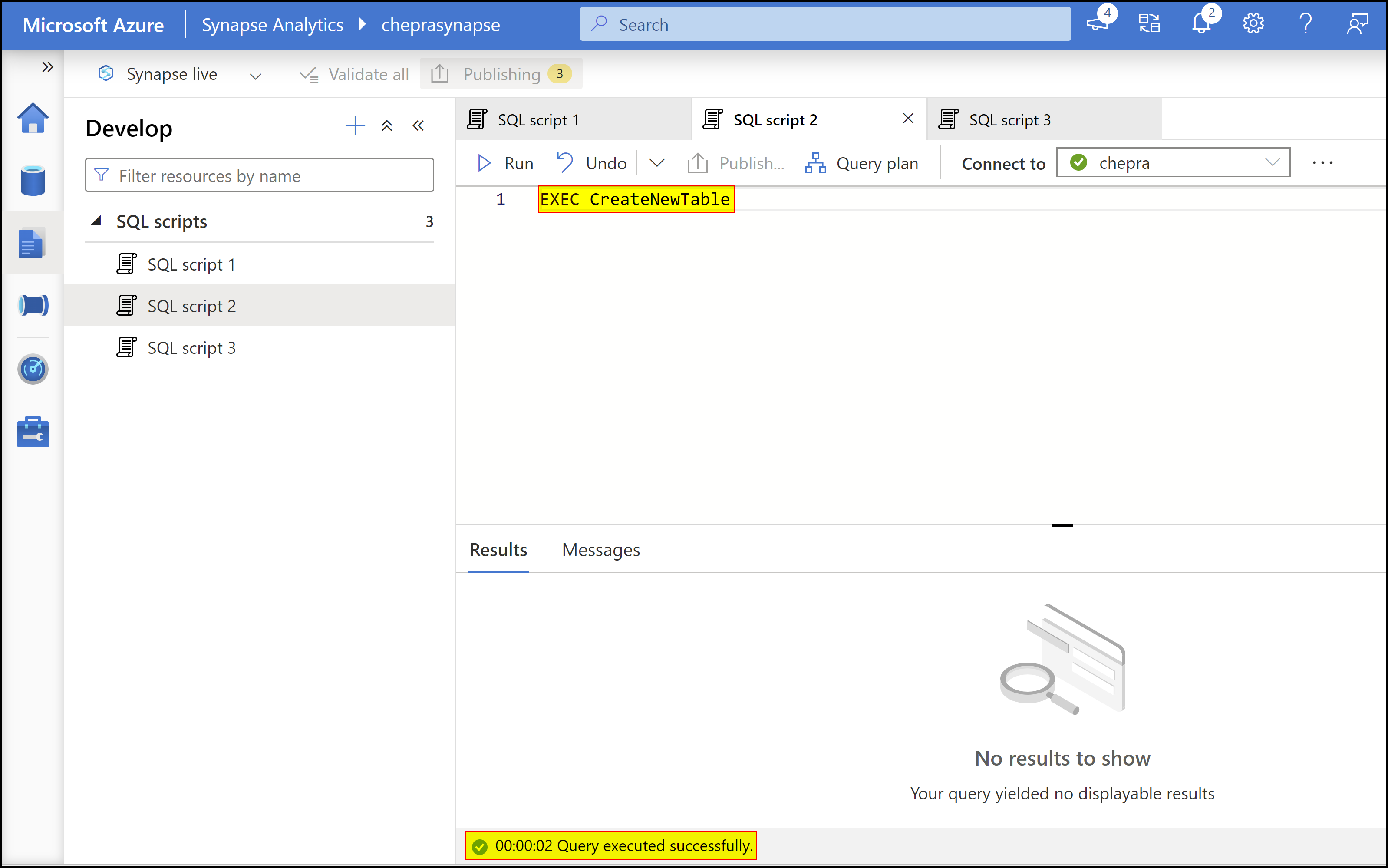Click the plus icon to add resource
Image resolution: width=1388 pixels, height=868 pixels.
[x=355, y=125]
